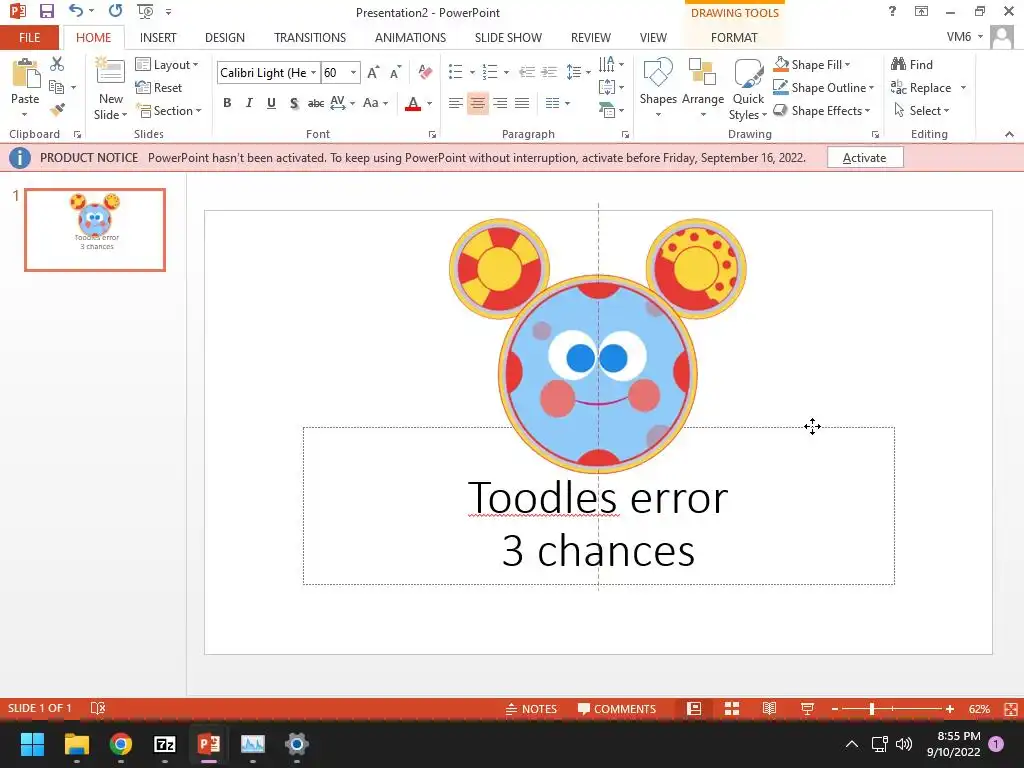This screenshot has width=1024, height=768.
Task: Start Slide Show from status bar icon
Action: (x=807, y=709)
